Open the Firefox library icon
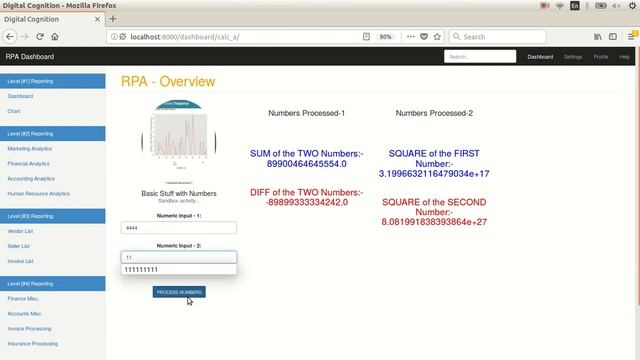Image resolution: width=640 pixels, height=360 pixels. point(598,37)
